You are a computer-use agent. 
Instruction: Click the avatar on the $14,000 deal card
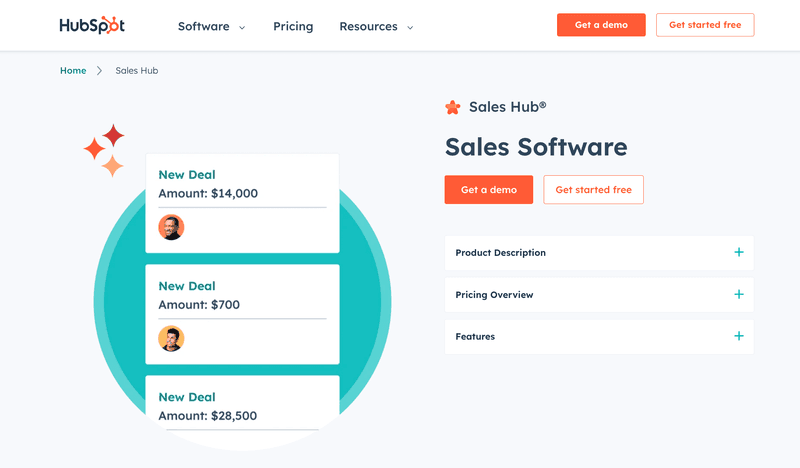171,227
